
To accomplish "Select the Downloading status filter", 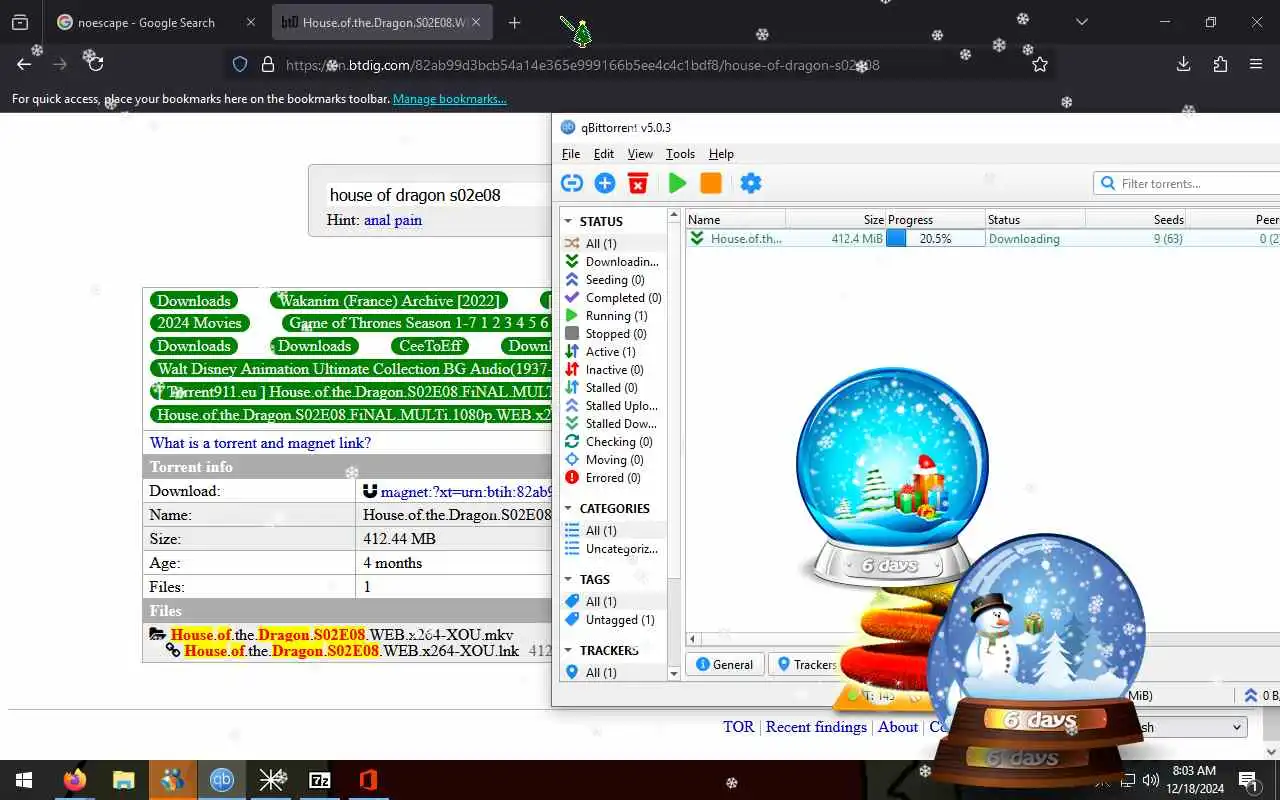I will [612, 262].
